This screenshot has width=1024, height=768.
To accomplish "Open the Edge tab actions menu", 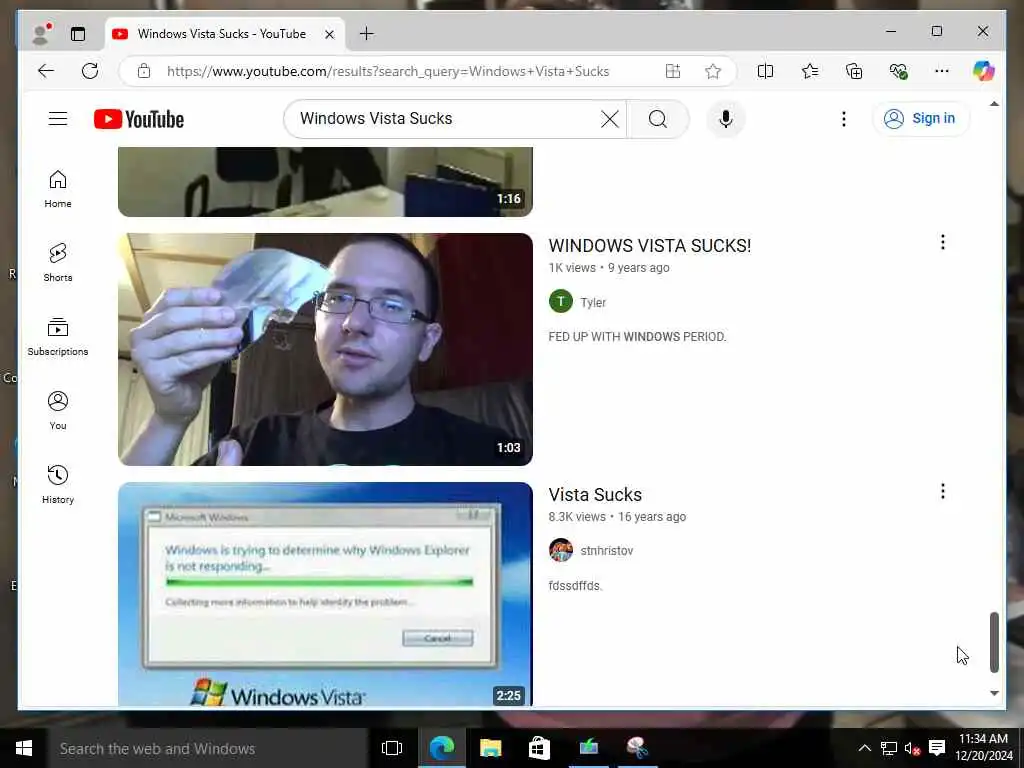I will (x=78, y=34).
